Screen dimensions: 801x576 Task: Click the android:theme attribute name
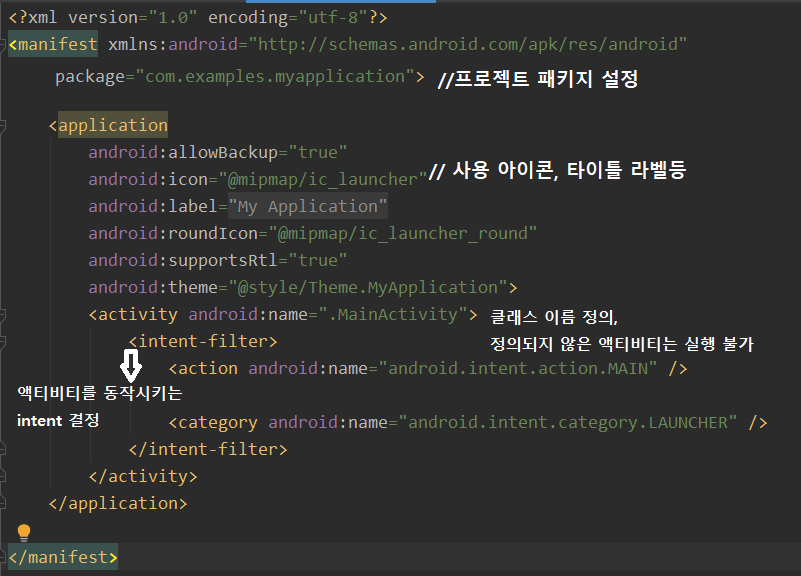tap(153, 287)
